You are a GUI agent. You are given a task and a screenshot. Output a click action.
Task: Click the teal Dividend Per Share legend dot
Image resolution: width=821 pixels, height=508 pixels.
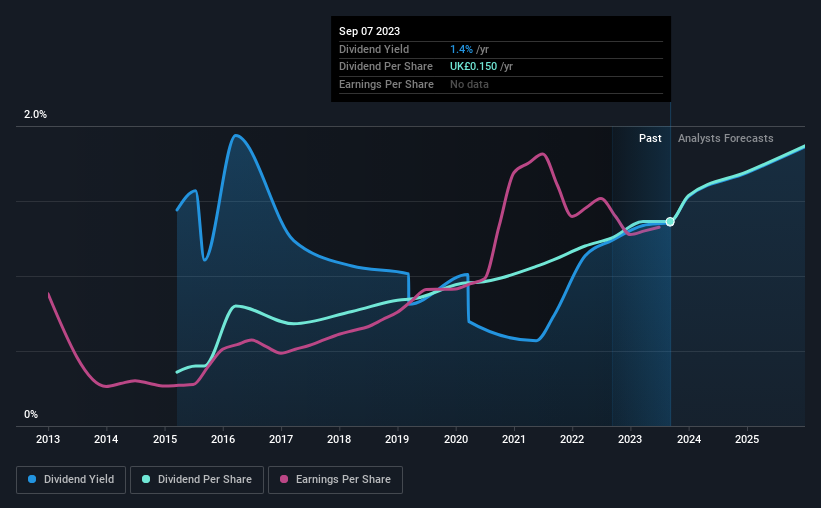[x=146, y=479]
